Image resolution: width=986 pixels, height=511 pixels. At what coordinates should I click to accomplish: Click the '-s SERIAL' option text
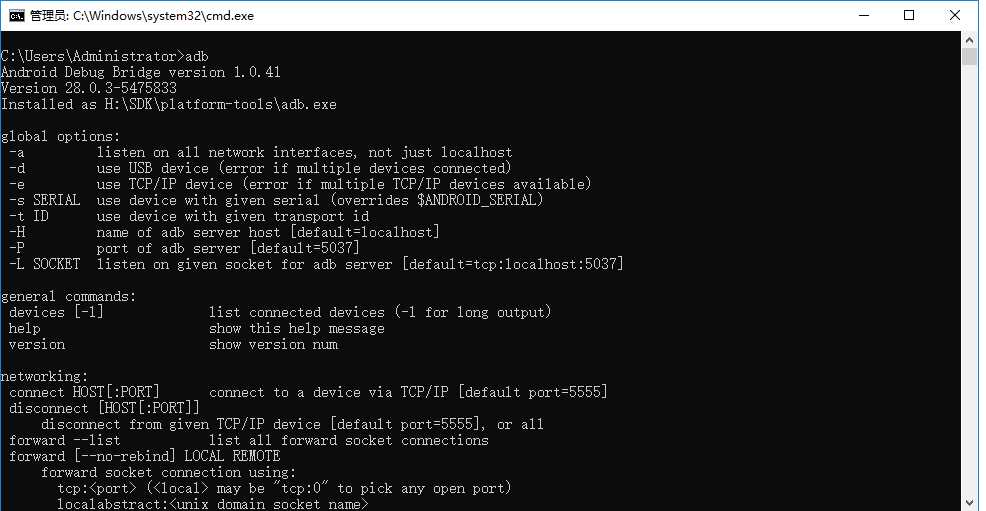(x=45, y=201)
